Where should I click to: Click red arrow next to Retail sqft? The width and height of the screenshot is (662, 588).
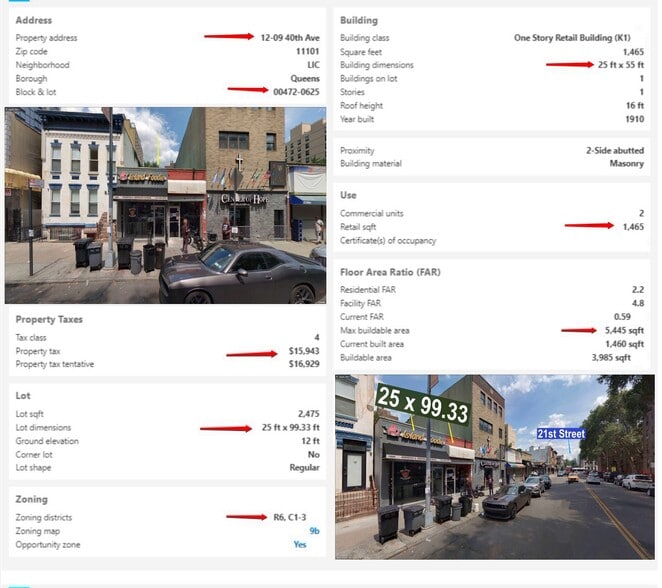tap(589, 226)
